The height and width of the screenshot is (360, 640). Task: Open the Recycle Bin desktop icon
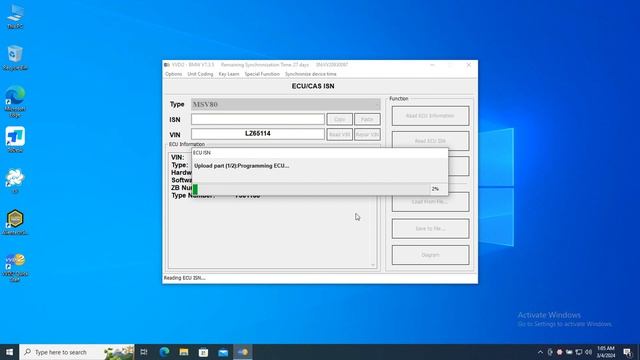15,58
